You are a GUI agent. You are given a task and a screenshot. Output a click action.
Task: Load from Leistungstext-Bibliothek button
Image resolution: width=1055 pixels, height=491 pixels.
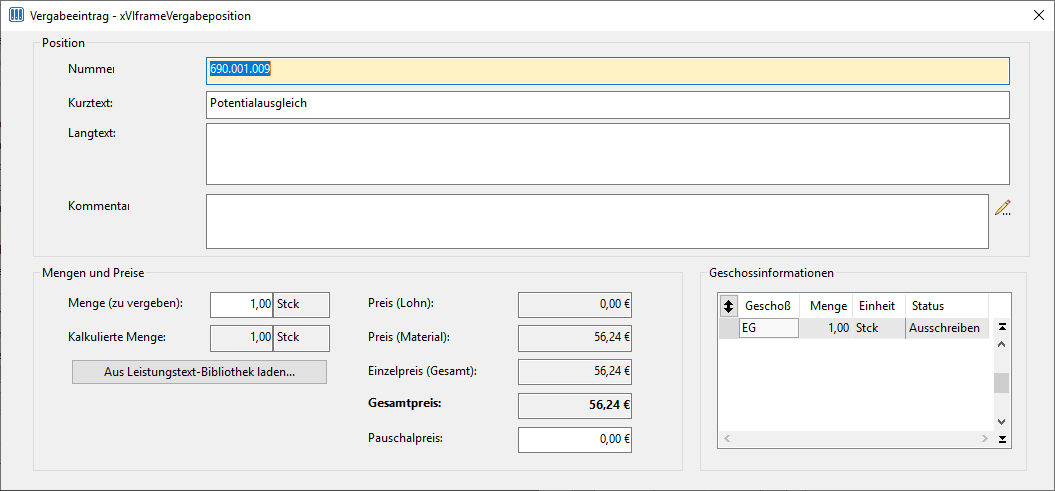tap(199, 372)
